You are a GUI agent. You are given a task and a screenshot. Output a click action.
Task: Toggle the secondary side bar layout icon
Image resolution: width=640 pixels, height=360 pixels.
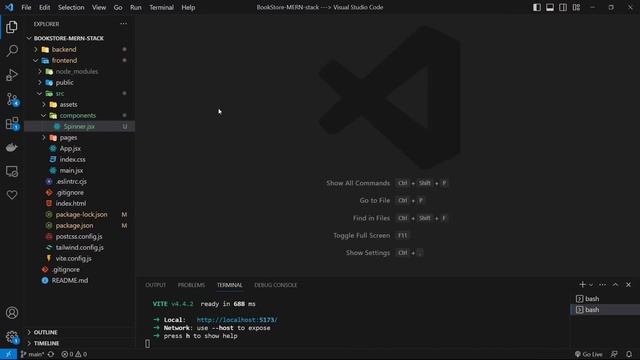563,7
